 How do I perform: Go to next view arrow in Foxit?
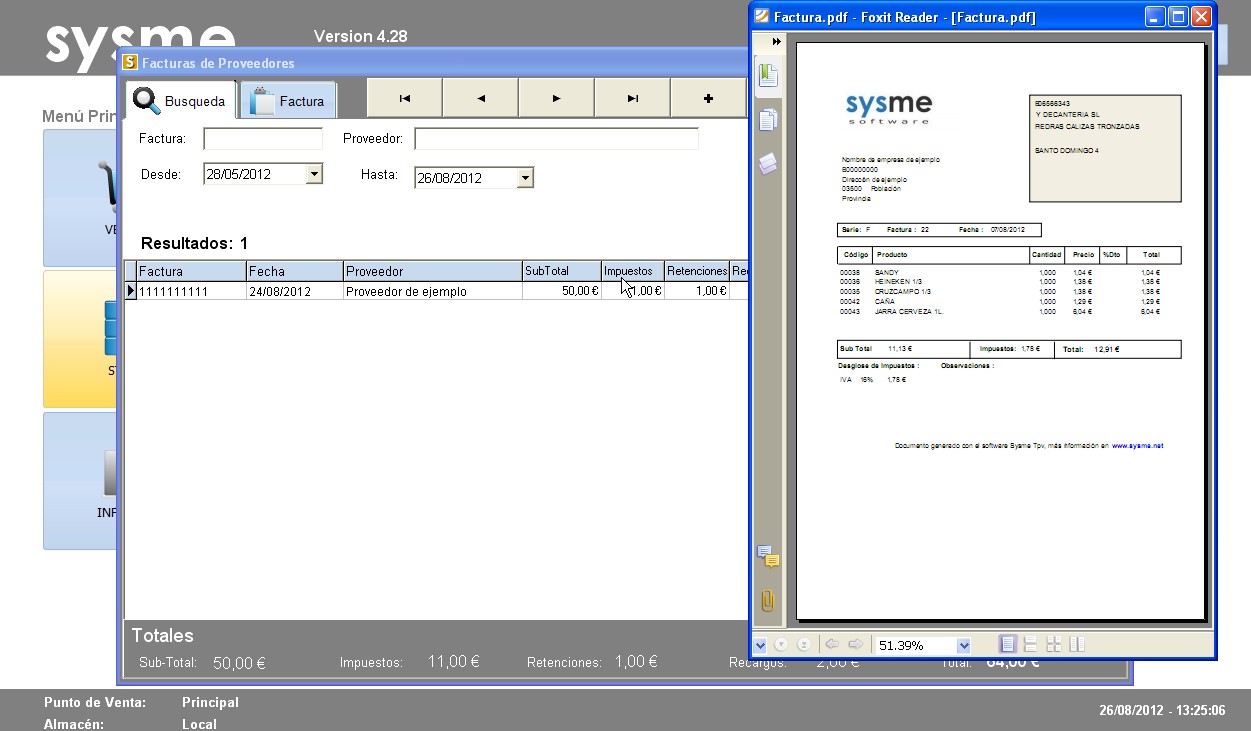(x=855, y=645)
